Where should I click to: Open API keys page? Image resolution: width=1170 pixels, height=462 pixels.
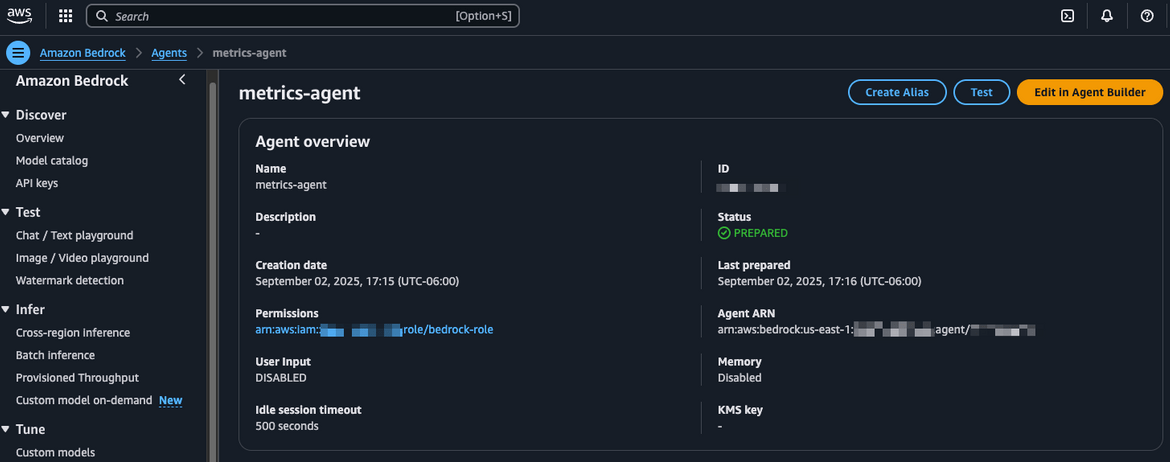pyautogui.click(x=37, y=183)
